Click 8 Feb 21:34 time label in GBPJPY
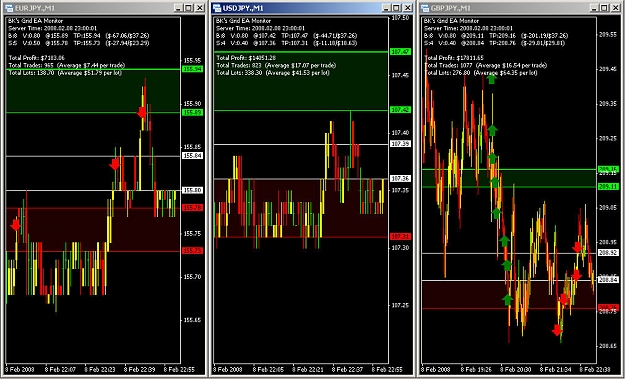The height and width of the screenshot is (379, 625). click(557, 368)
